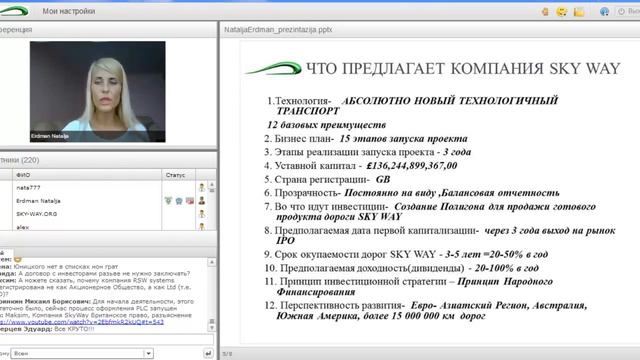Click the smiley emoji in chat message

coord(18,259)
